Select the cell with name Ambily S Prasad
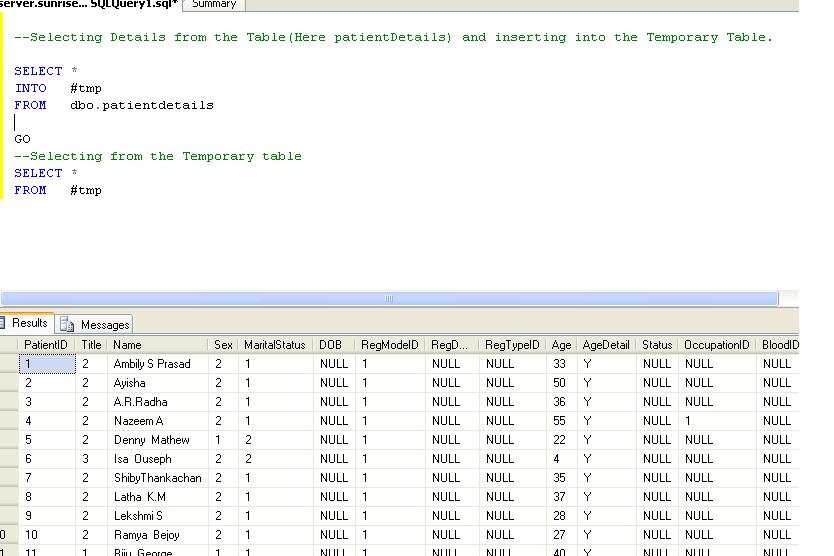The height and width of the screenshot is (556, 834). click(x=157, y=364)
